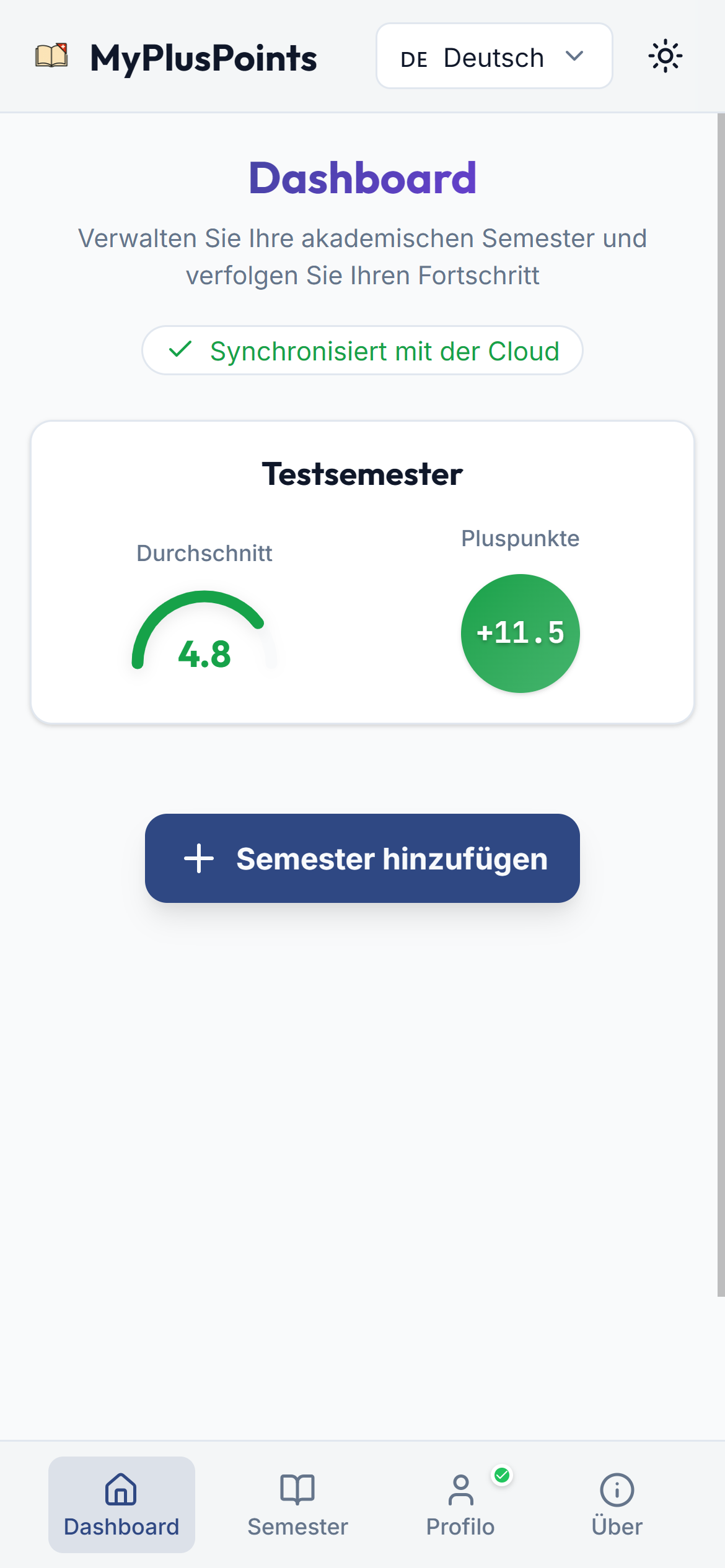Open the Deutsch language dropdown
This screenshot has width=725, height=1568.
tap(493, 56)
